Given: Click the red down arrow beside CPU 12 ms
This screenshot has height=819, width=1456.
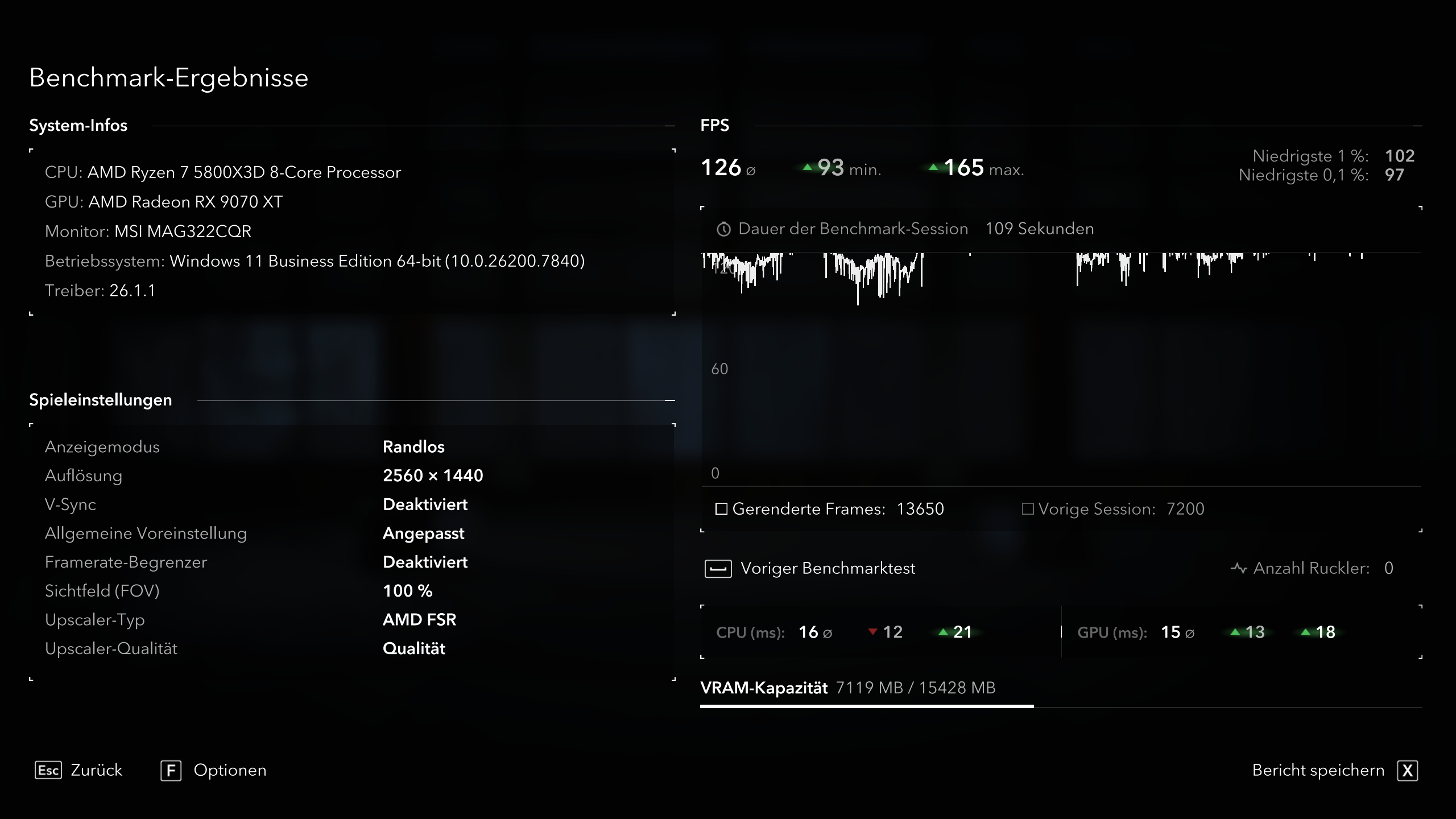Looking at the screenshot, I should (873, 632).
